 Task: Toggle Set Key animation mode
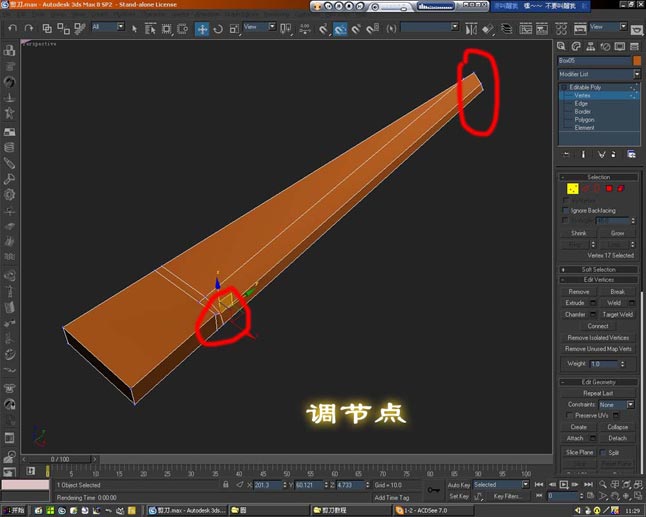(x=459, y=496)
